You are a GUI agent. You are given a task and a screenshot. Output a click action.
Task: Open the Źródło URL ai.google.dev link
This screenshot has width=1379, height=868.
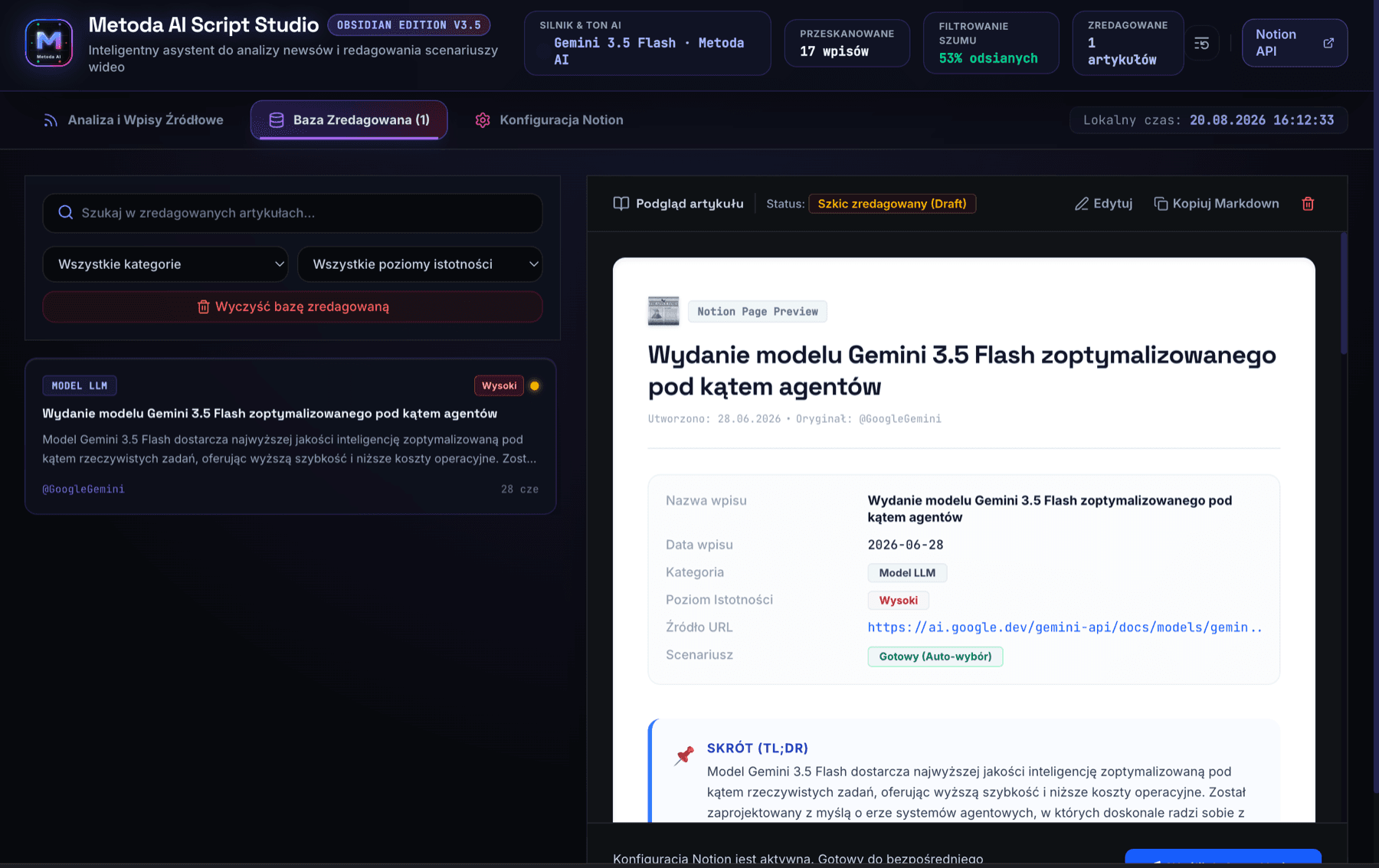1064,627
